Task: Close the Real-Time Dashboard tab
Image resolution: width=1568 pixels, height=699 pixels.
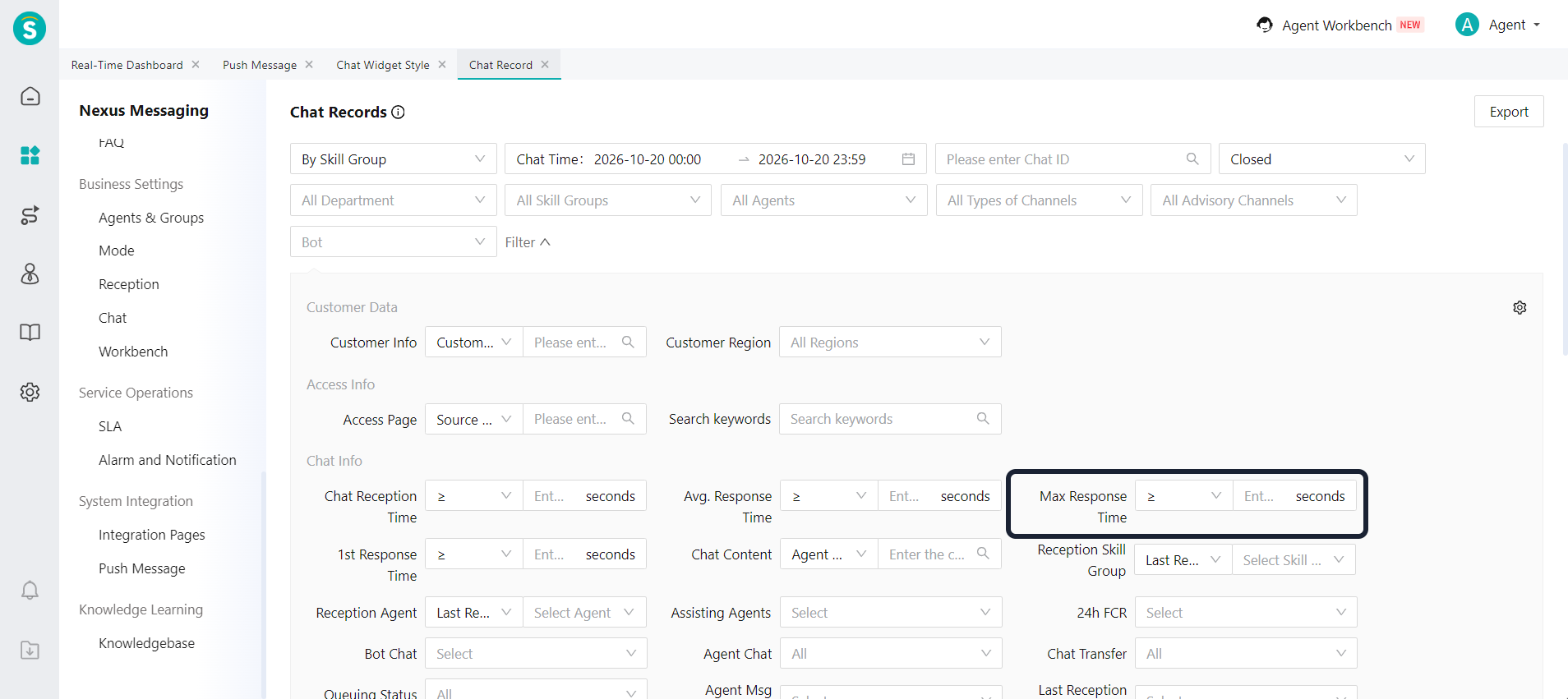Action: tap(196, 64)
